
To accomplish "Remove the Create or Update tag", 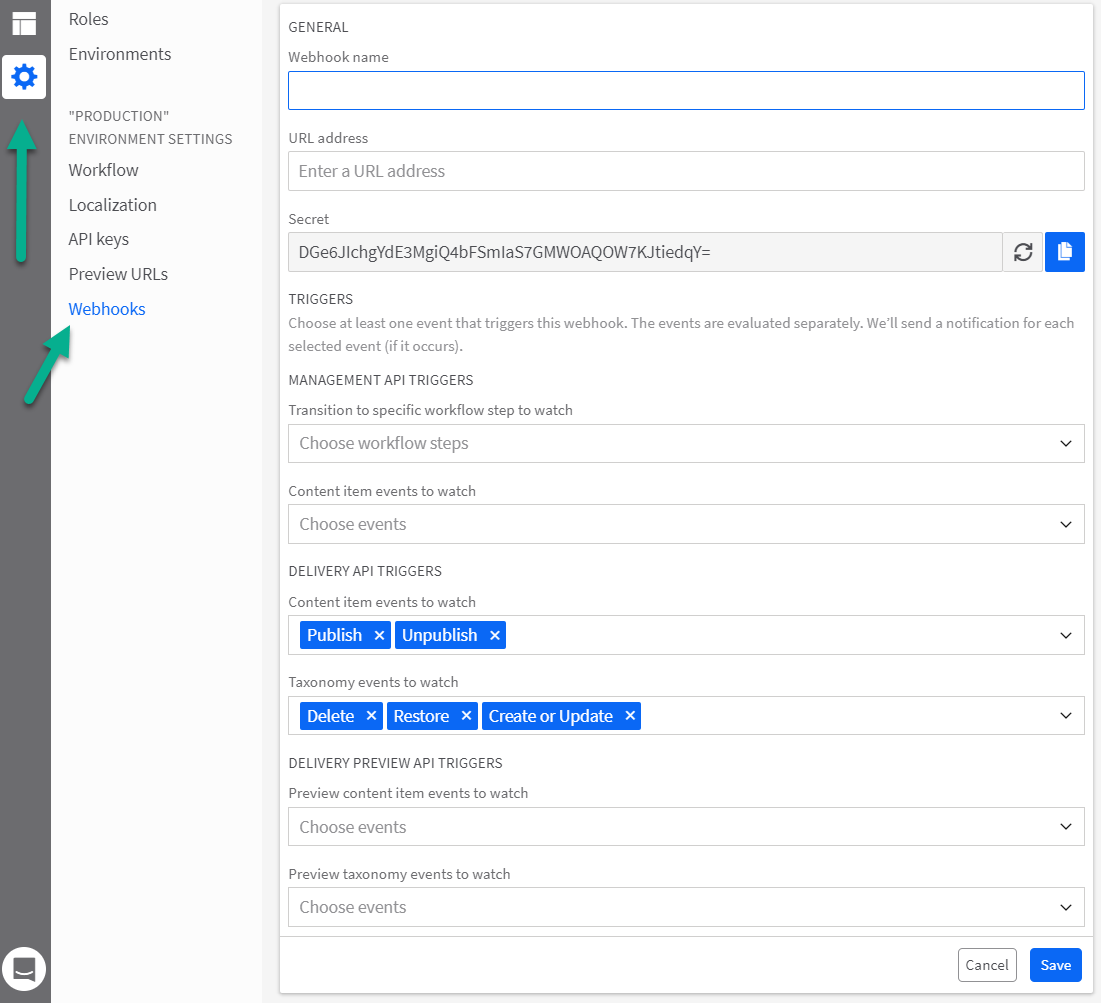I will pos(630,715).
